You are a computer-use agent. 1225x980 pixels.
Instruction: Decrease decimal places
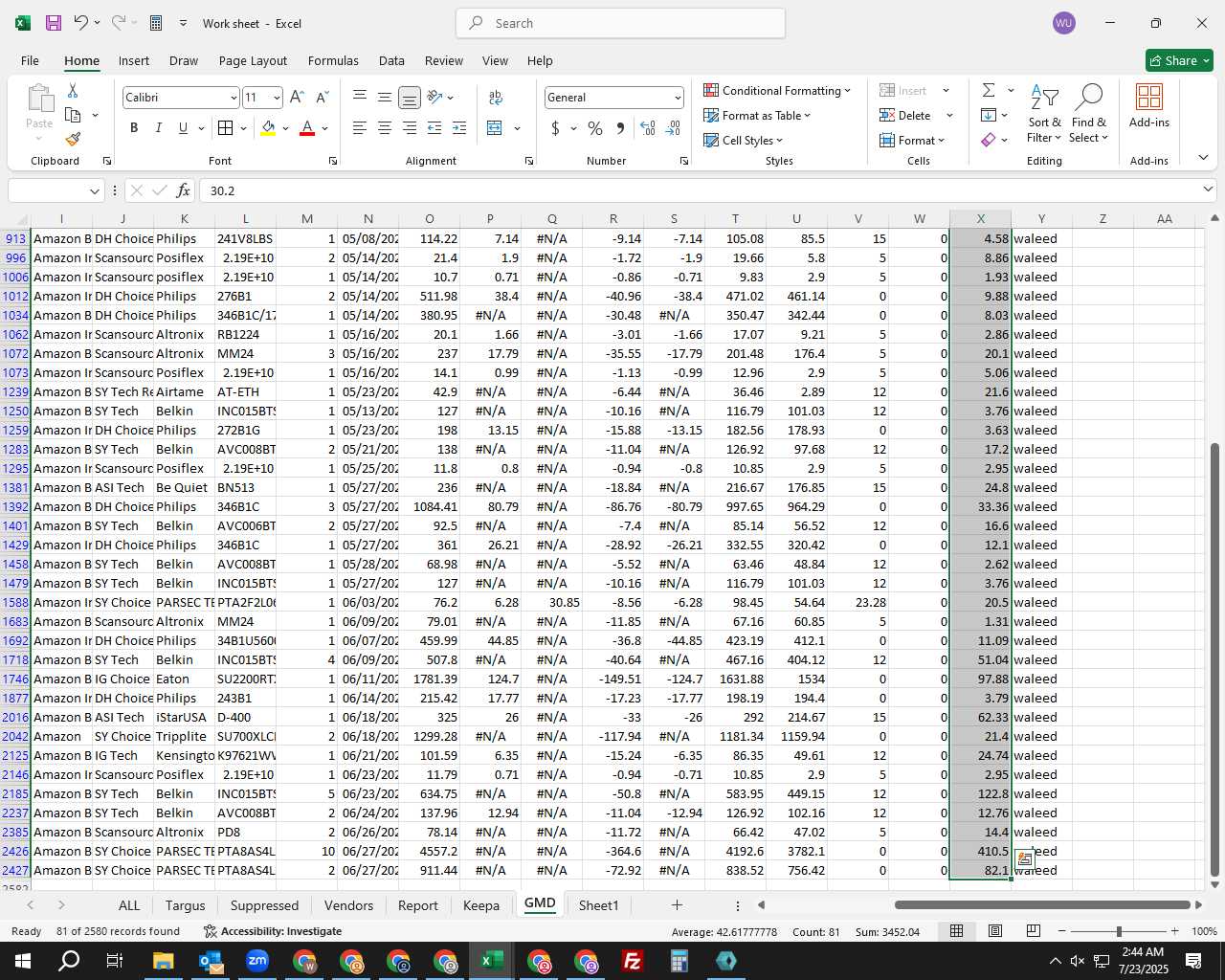tap(673, 128)
